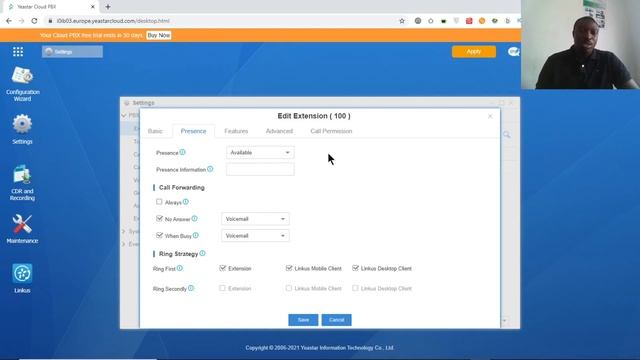The image size is (640, 360).
Task: Click the Ring Strategy info icon
Action: coord(202,253)
